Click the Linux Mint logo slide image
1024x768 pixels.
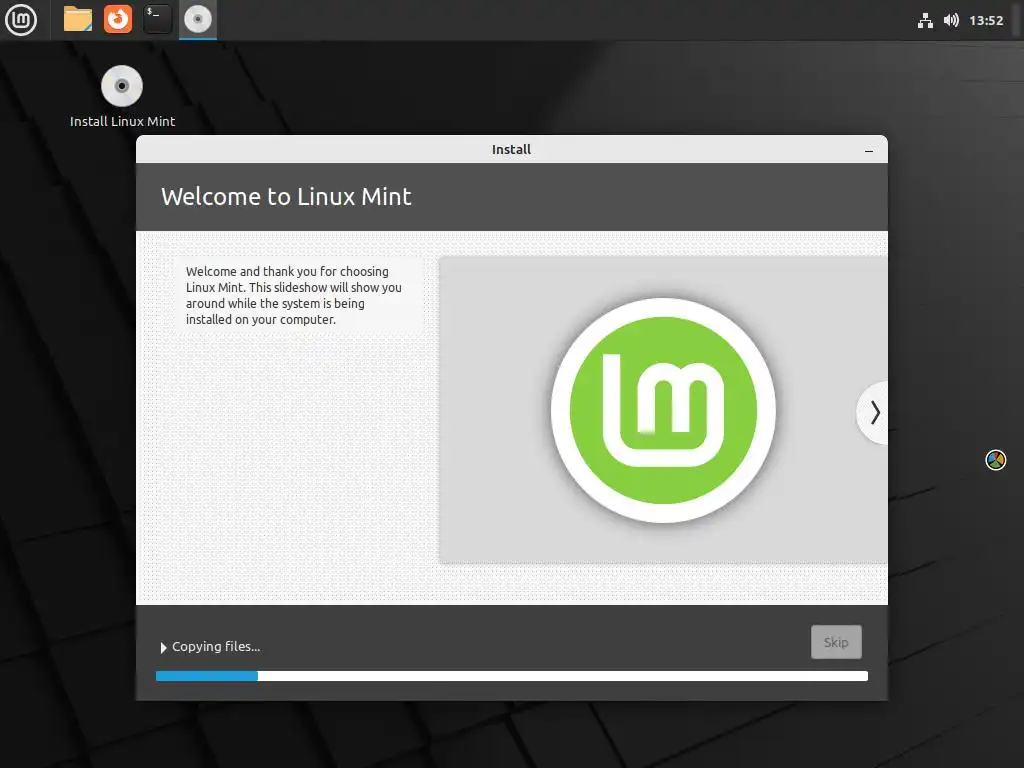click(663, 410)
